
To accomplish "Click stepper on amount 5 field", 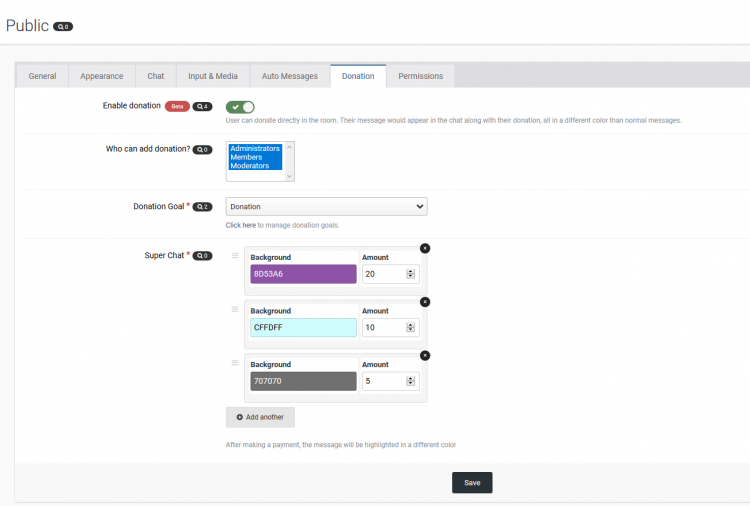I will [410, 381].
